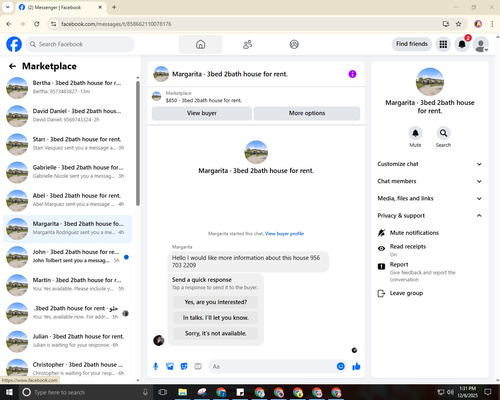The image size is (500, 400).
Task: Open the Friends tab icon
Action: [x=247, y=44]
